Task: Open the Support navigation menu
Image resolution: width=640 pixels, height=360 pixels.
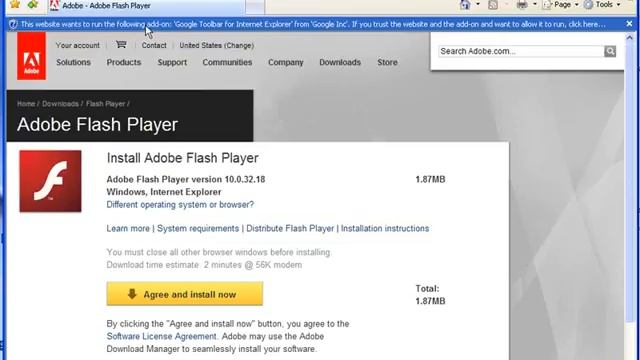Action: point(172,62)
